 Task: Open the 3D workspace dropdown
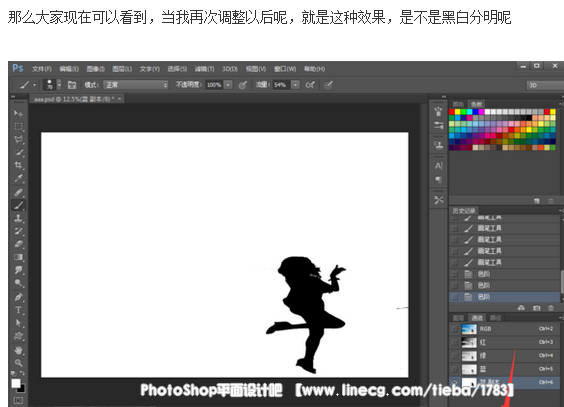pyautogui.click(x=546, y=85)
